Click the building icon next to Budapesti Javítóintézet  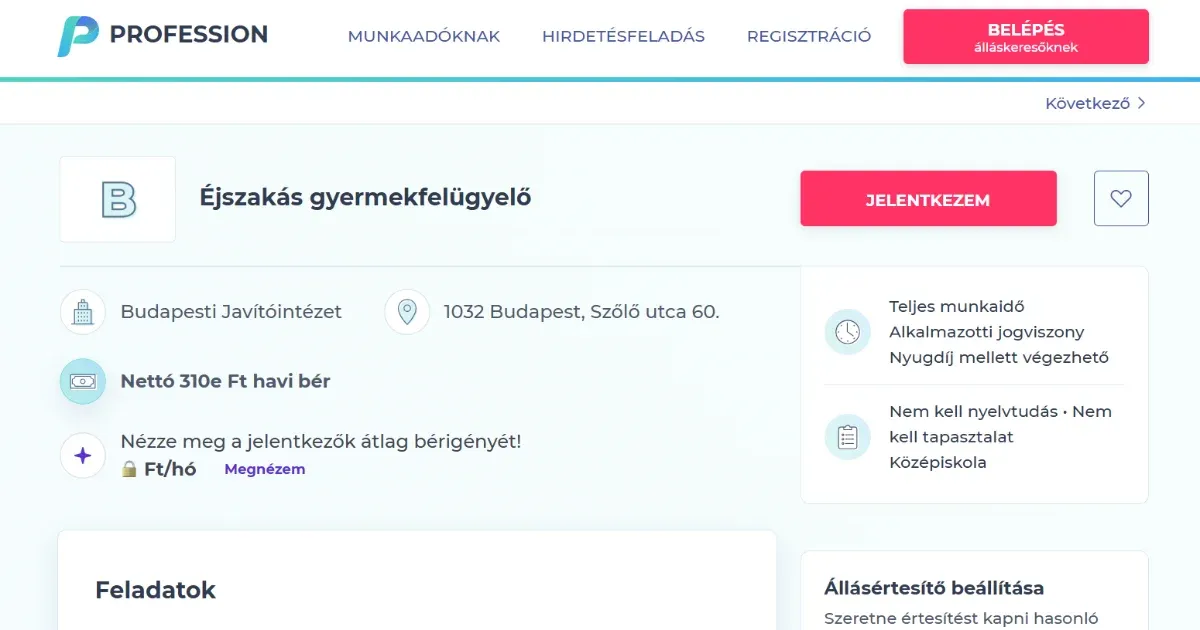tap(82, 311)
